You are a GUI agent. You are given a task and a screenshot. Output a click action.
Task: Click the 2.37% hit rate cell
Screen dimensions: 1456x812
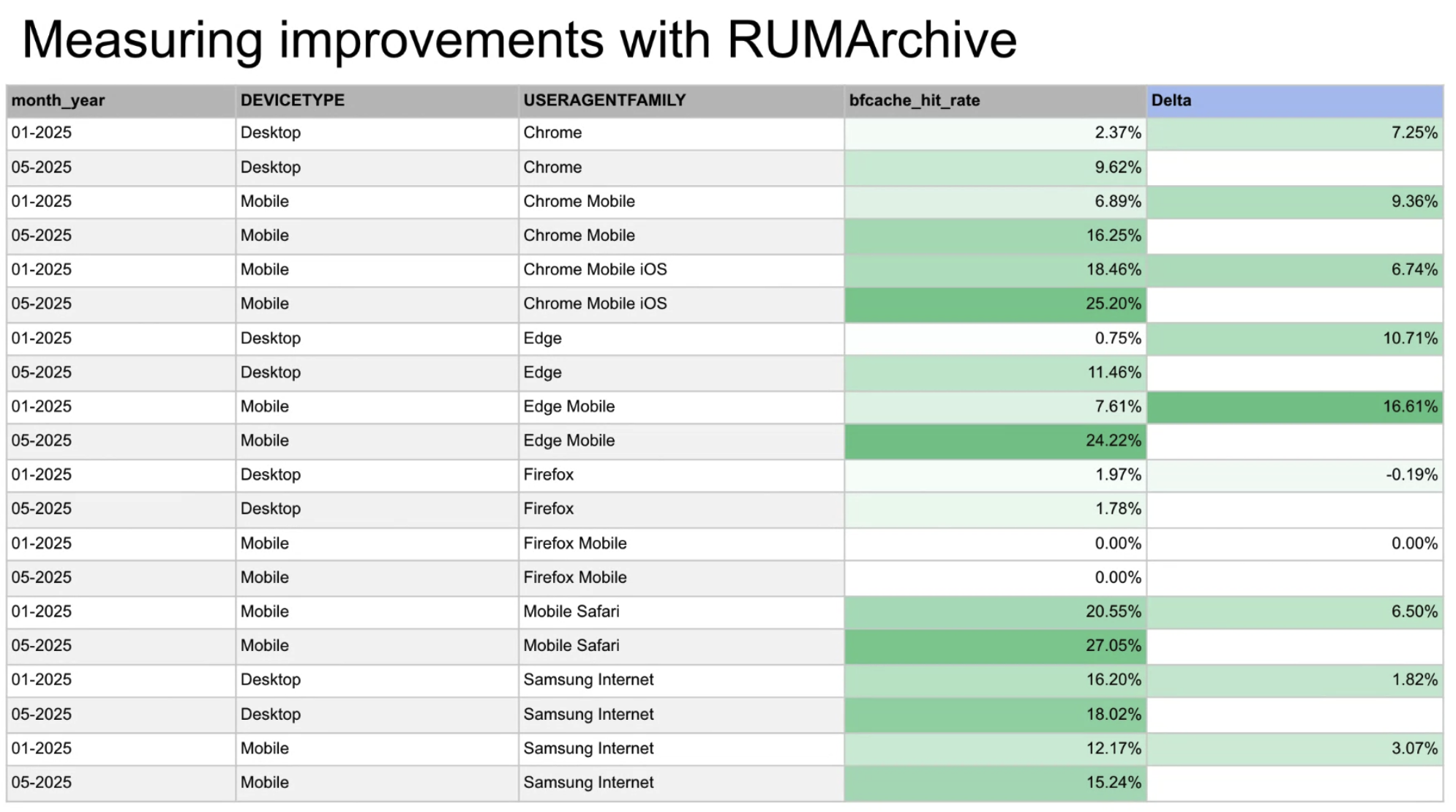(x=995, y=133)
